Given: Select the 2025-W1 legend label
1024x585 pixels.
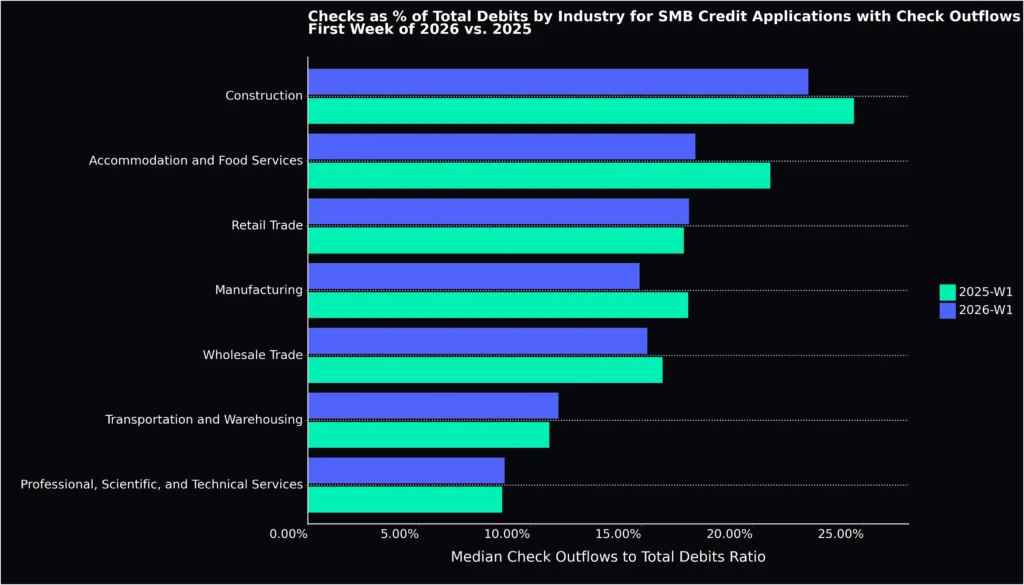Looking at the screenshot, I should tap(985, 292).
